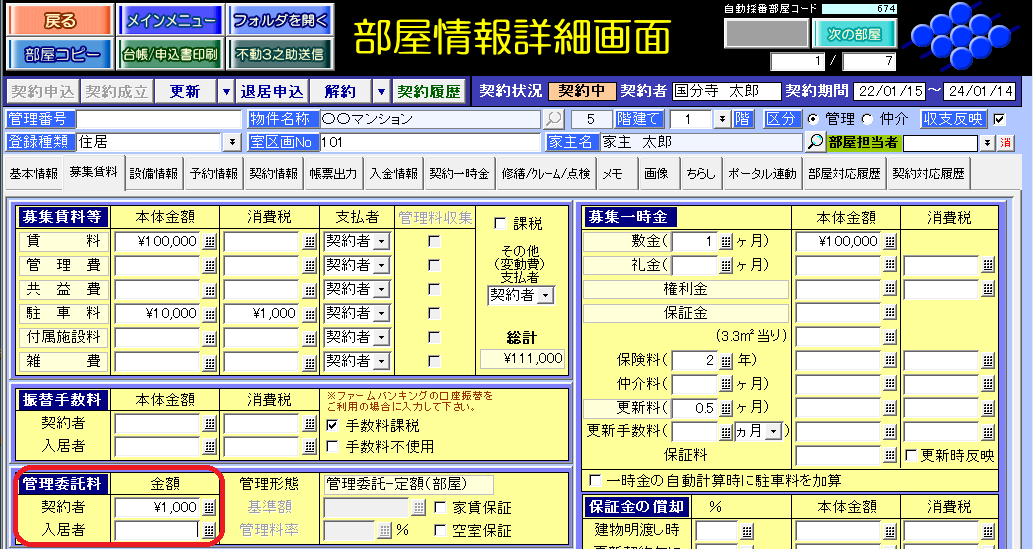Open dropdown arrow next to 更新 button

(225, 92)
